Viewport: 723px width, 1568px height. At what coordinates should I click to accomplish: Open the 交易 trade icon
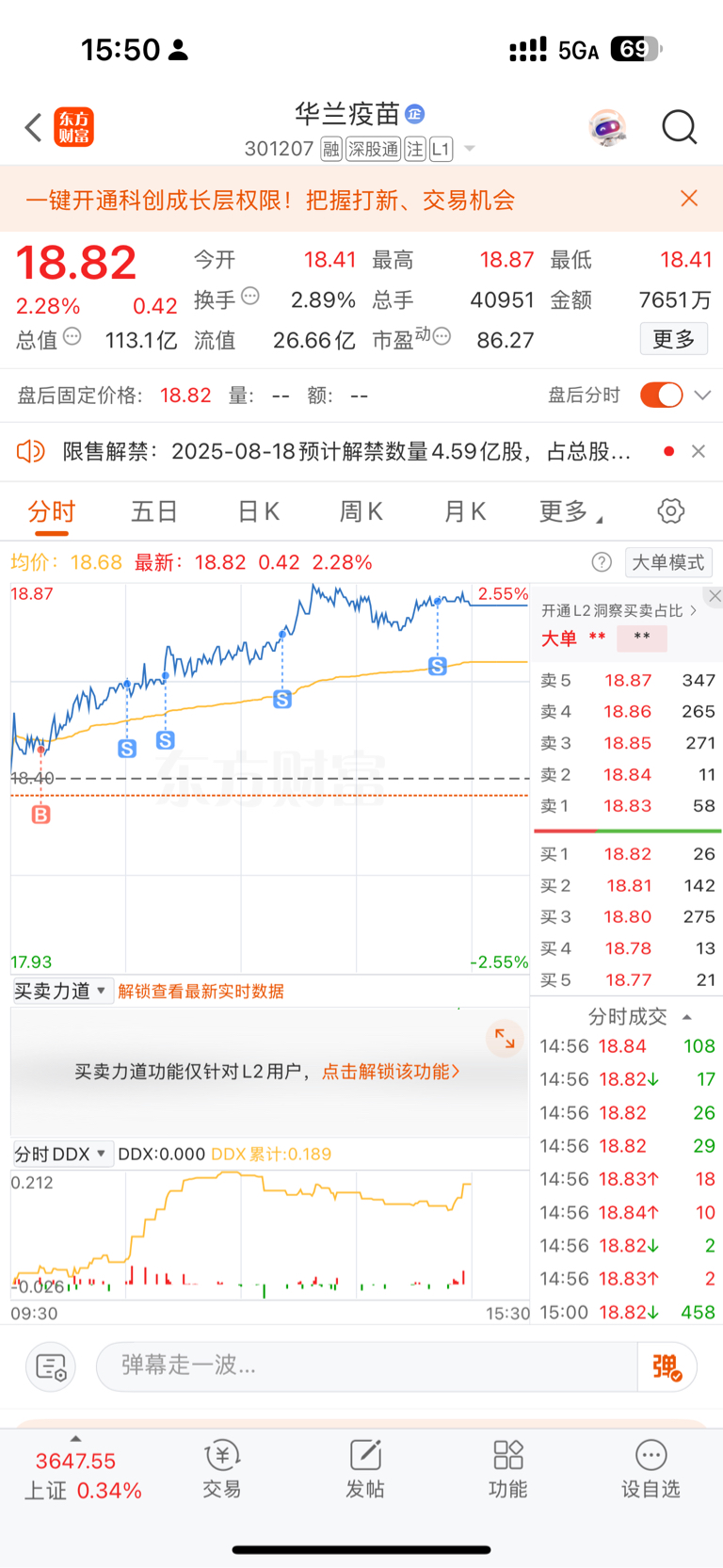coord(222,1469)
